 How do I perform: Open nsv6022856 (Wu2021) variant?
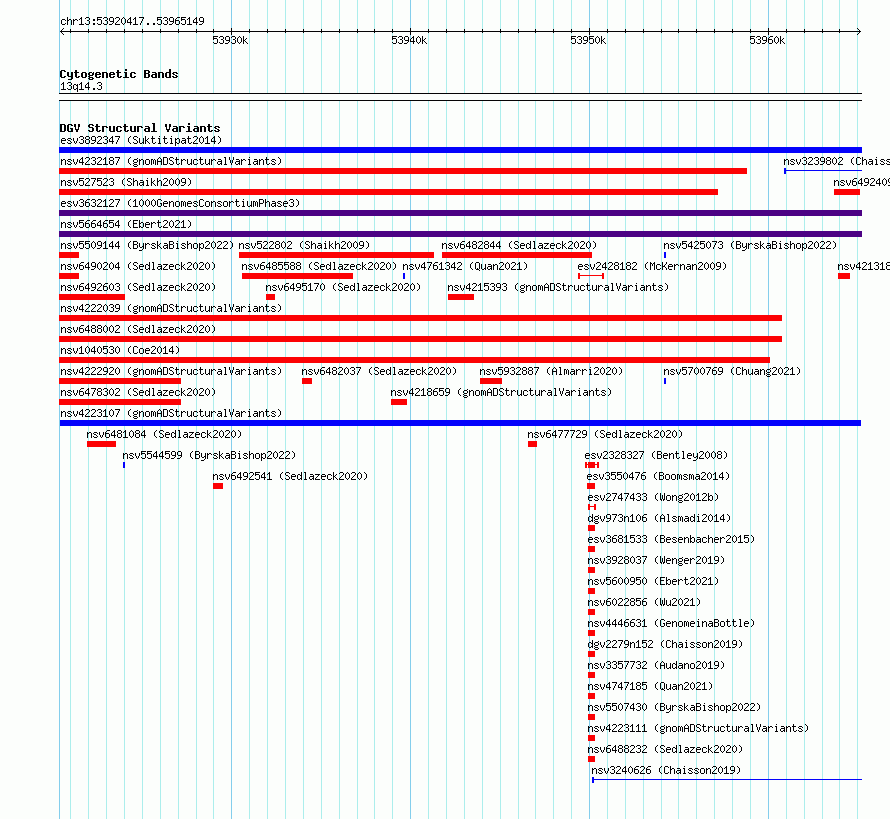[644, 602]
